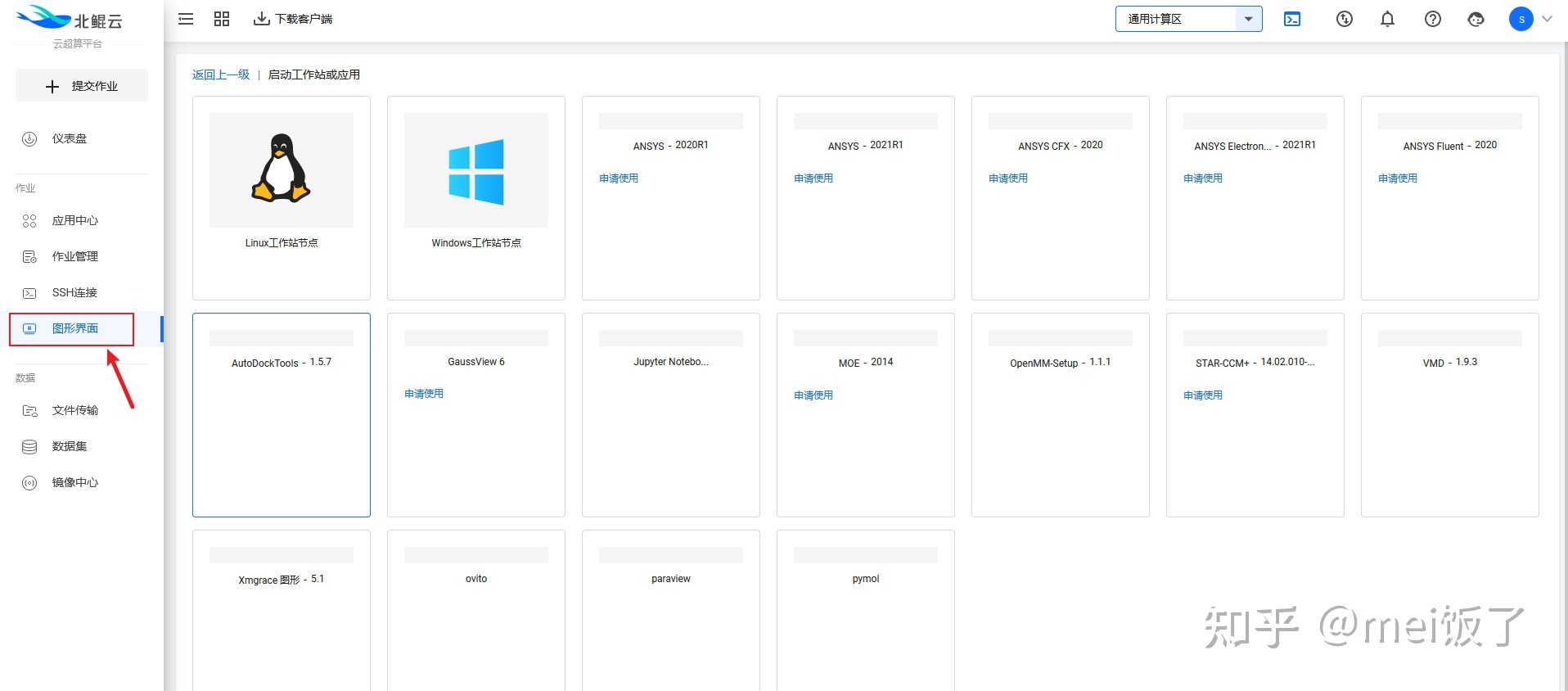The width and height of the screenshot is (1568, 691).
Task: Click the ANSYS - 2020R1 card title
Action: click(671, 146)
